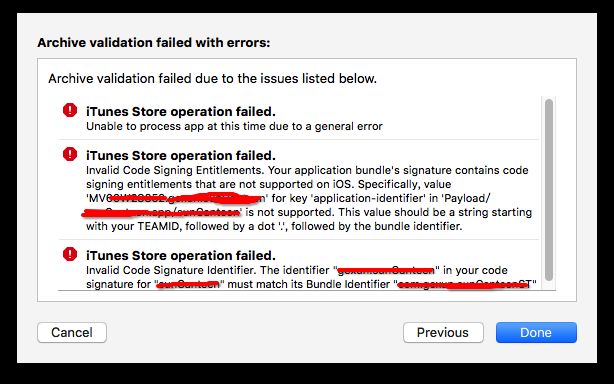Click the red error icon beside the general error
614x384 pixels.
point(70,110)
